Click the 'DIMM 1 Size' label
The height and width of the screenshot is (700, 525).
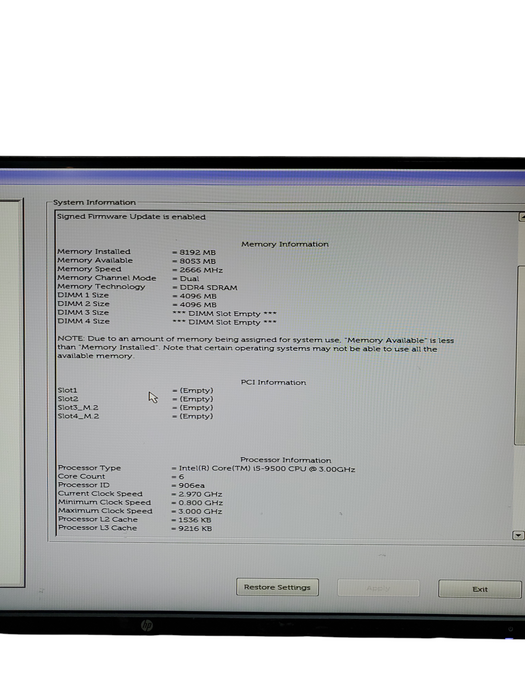point(83,295)
